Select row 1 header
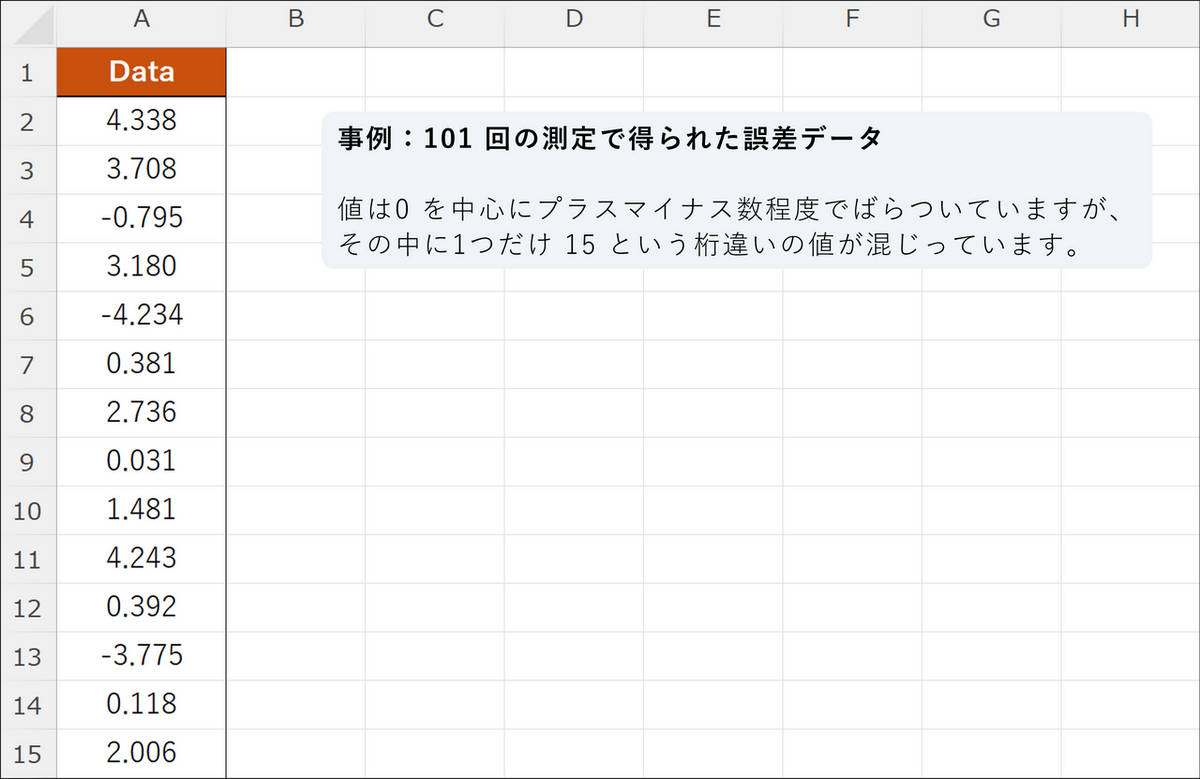1200x779 pixels. point(28,72)
